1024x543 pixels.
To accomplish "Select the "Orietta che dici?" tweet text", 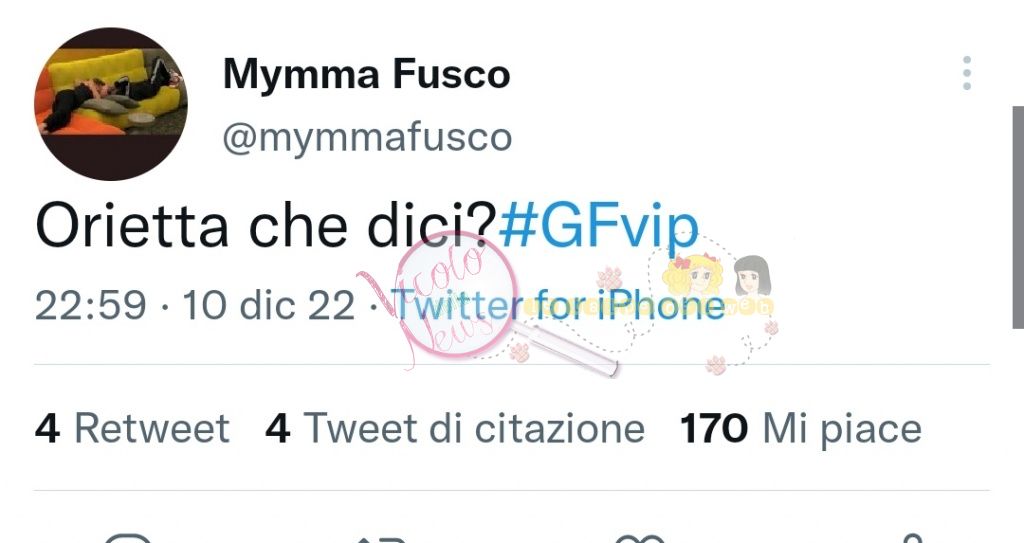I will click(x=266, y=227).
